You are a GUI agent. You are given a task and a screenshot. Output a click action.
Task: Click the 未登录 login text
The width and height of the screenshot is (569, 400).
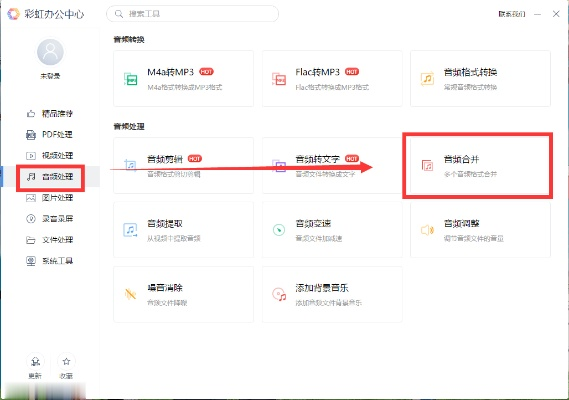tap(50, 76)
